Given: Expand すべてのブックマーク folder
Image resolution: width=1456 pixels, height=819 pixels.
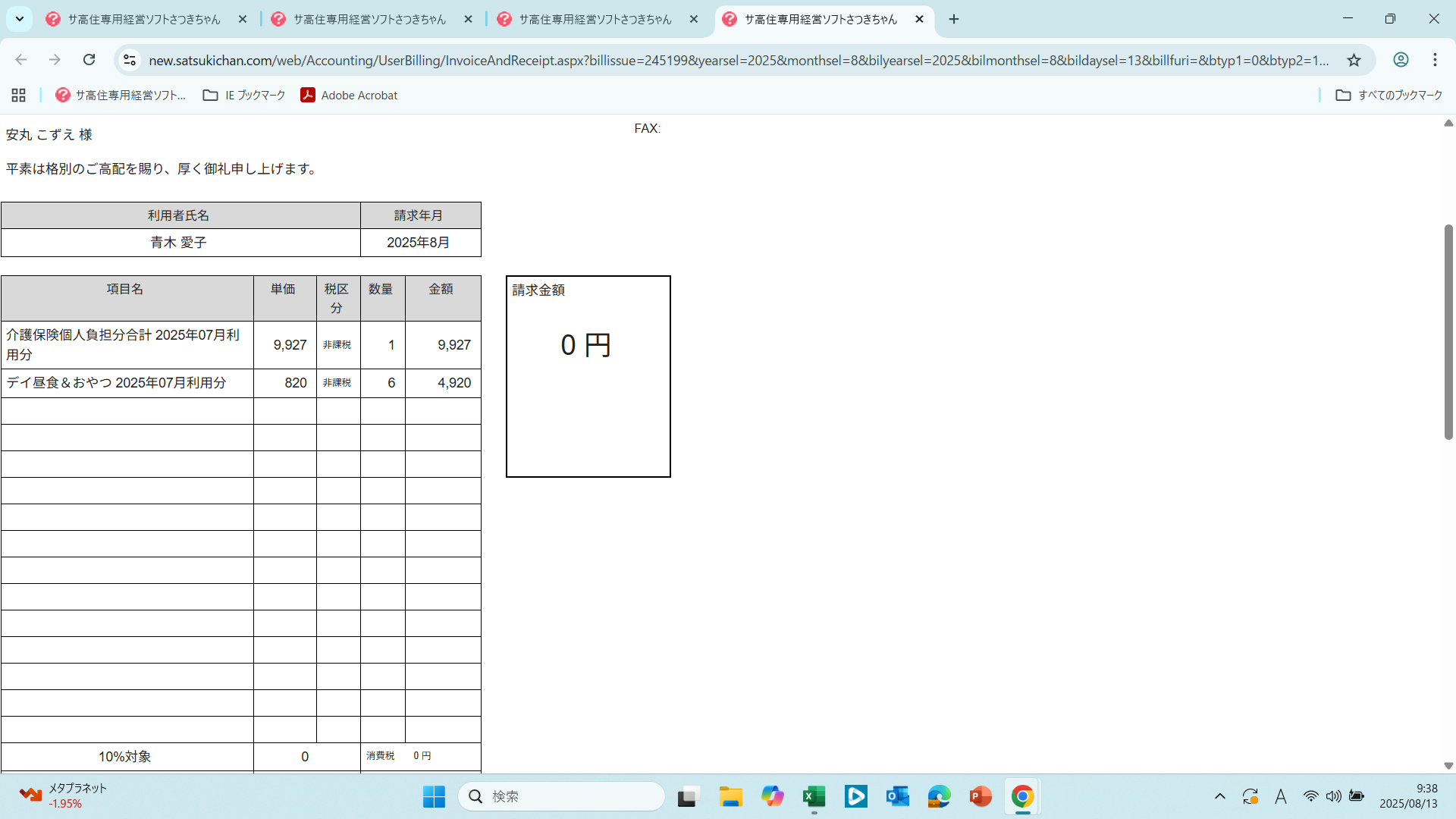Looking at the screenshot, I should (x=1389, y=95).
